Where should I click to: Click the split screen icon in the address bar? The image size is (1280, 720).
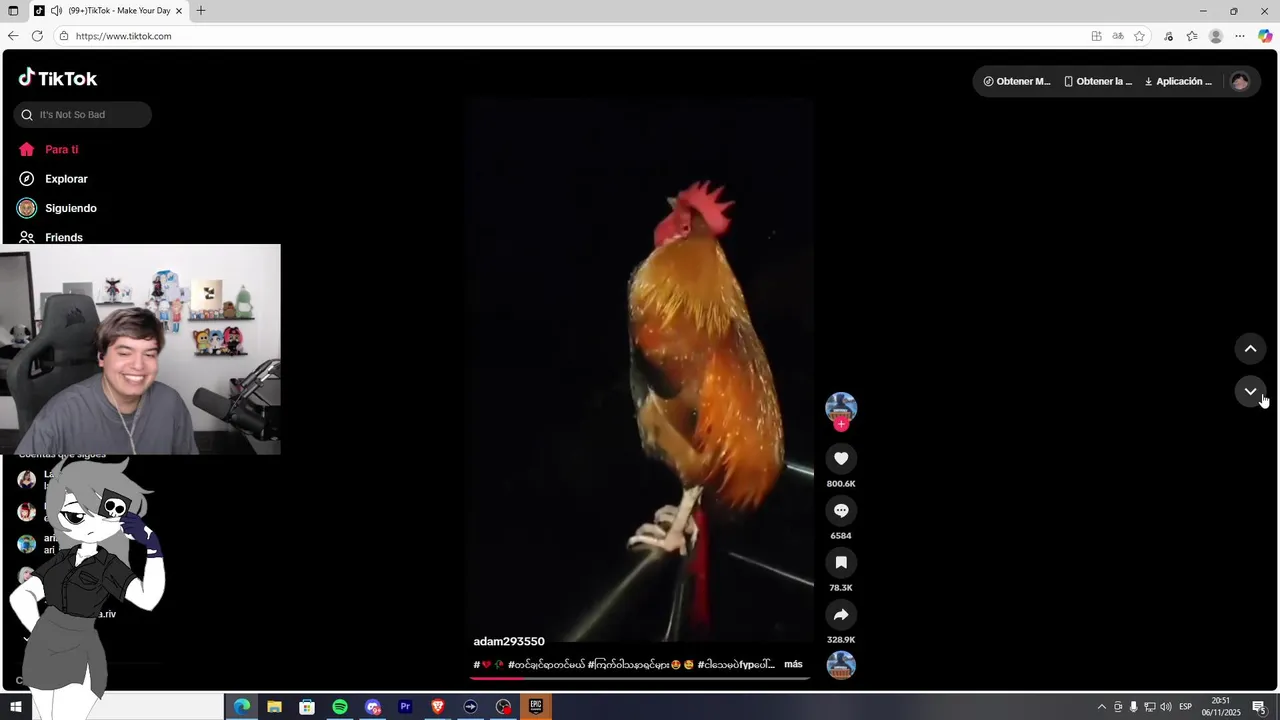click(x=1096, y=36)
